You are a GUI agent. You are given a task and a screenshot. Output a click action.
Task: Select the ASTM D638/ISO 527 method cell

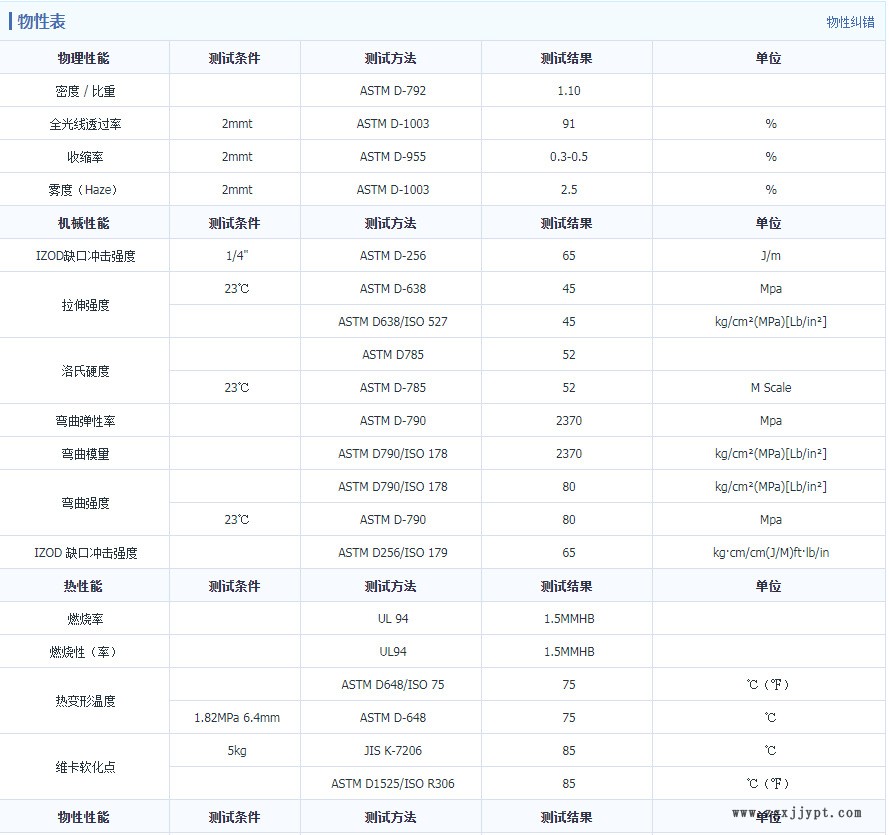click(x=392, y=322)
